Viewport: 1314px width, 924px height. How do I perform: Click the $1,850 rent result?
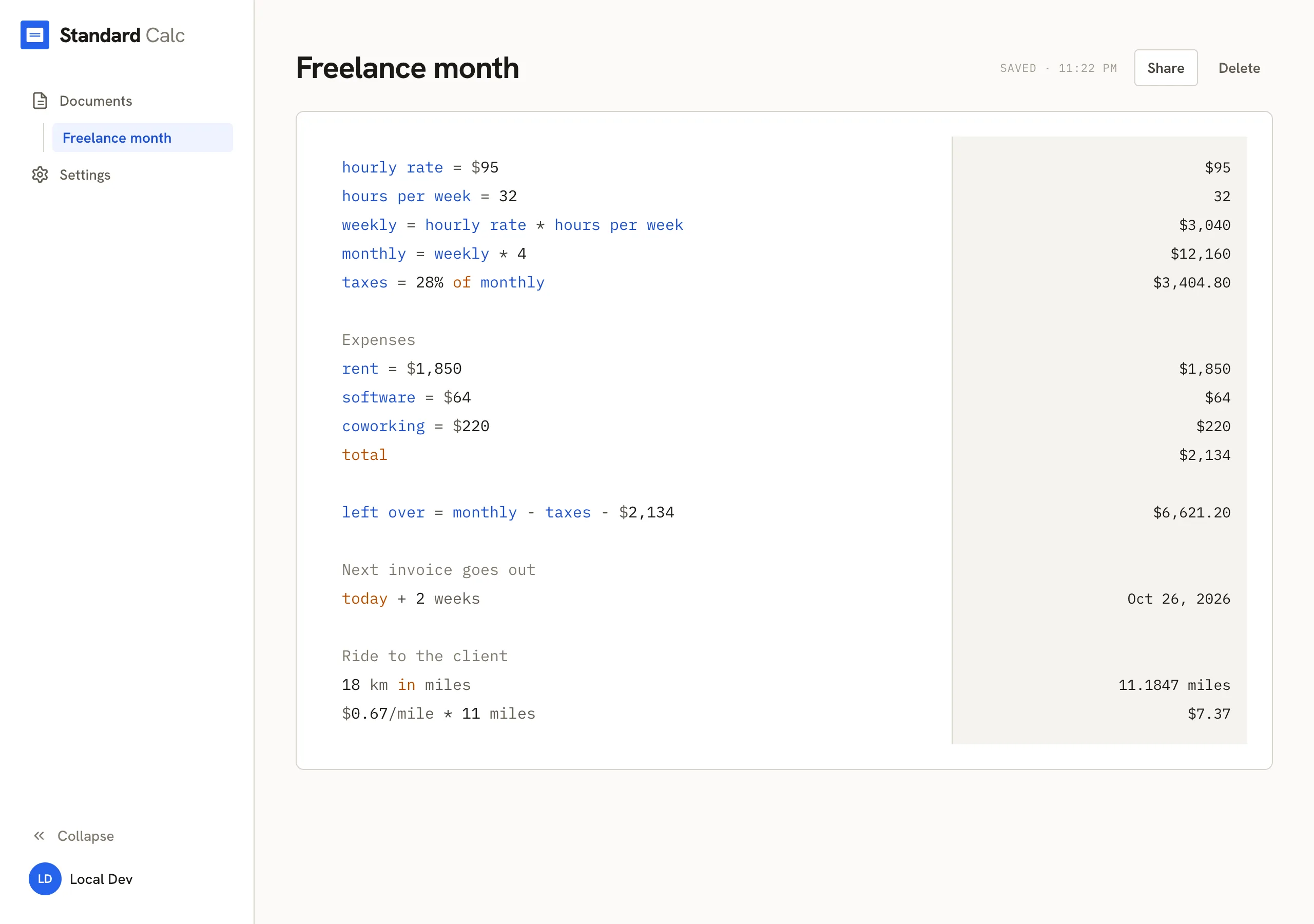tap(1204, 368)
